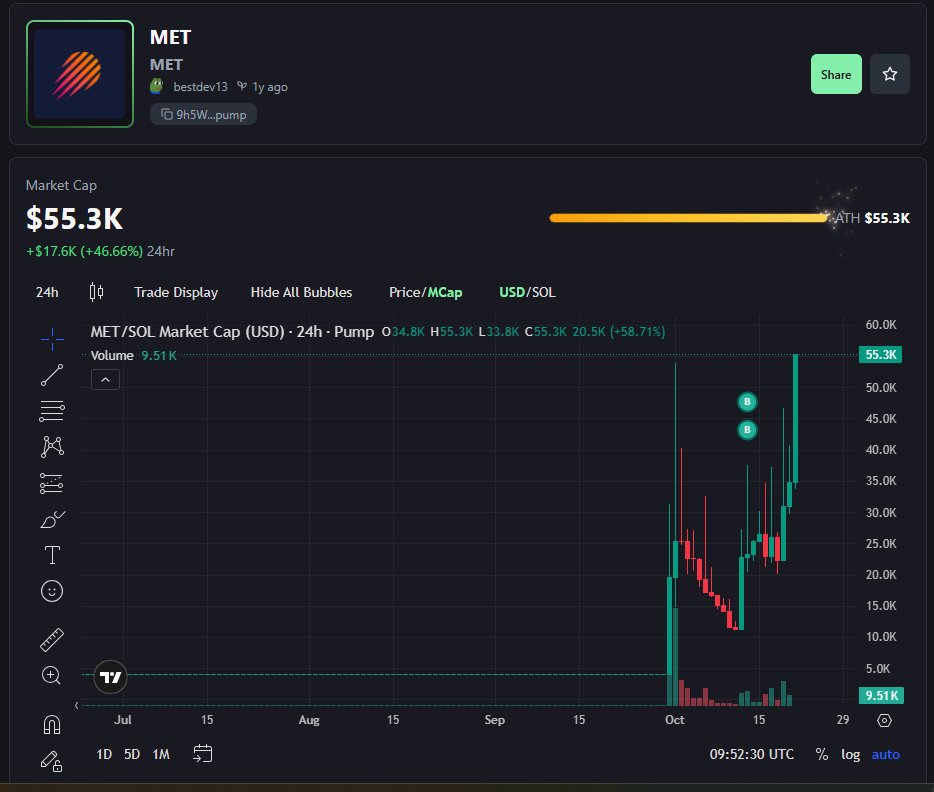
Task: Switch chart to percent scale
Action: tap(821, 754)
